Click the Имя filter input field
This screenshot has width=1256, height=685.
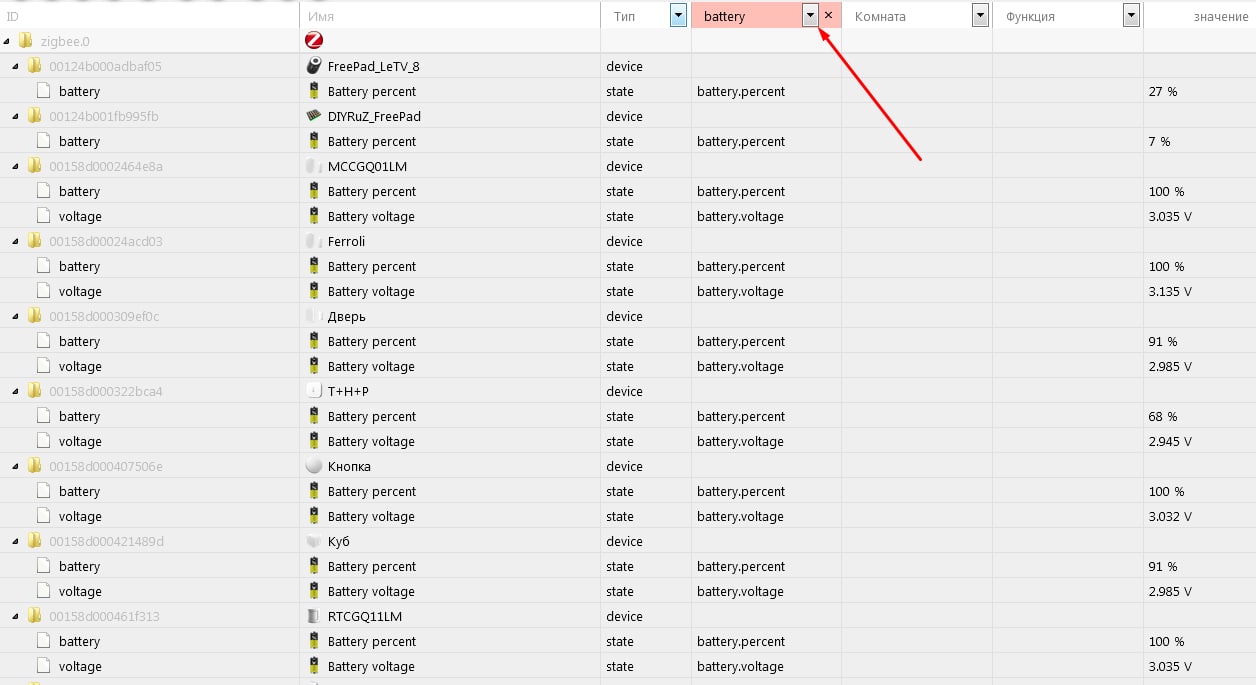coord(449,16)
